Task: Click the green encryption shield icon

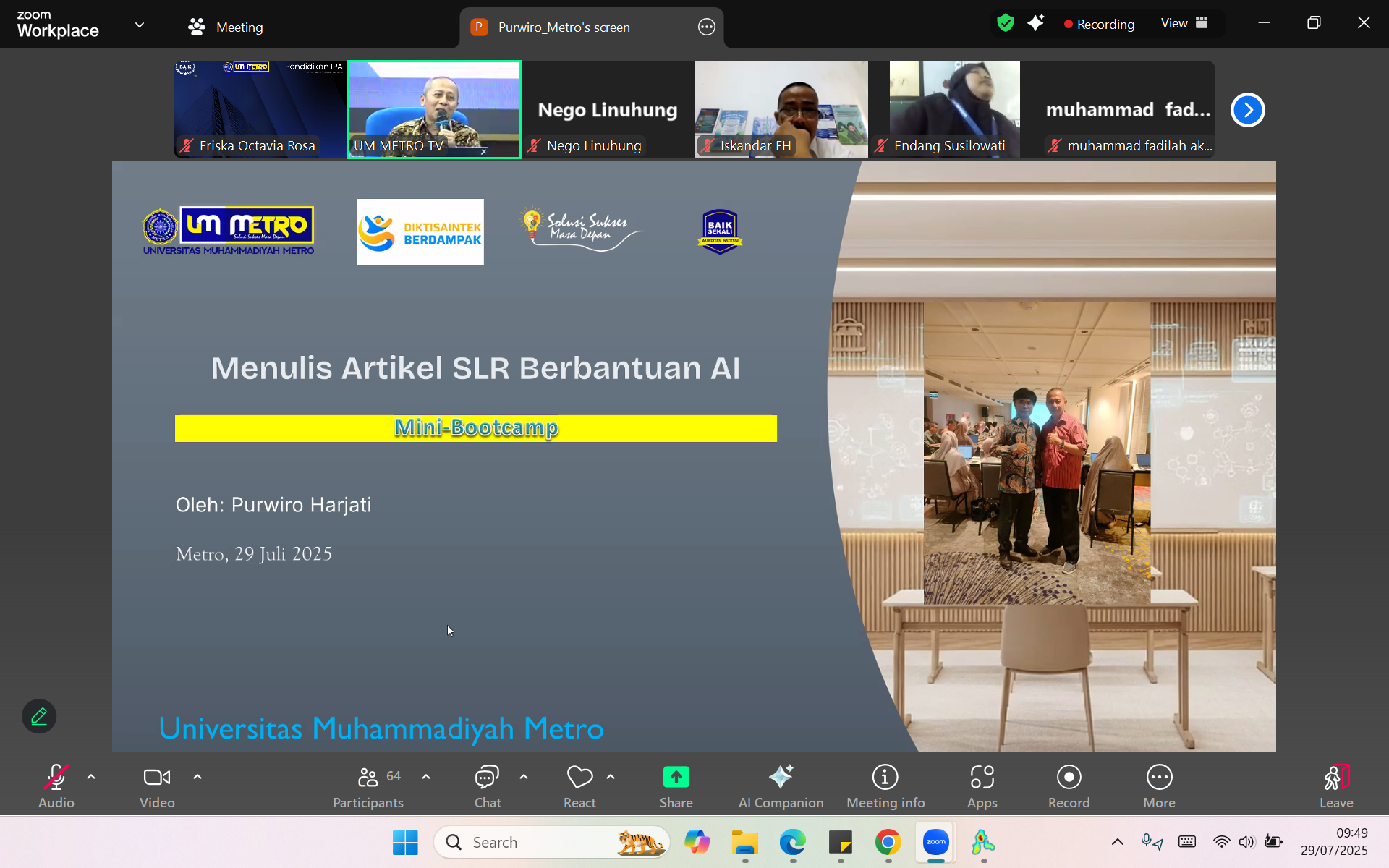Action: (1005, 23)
